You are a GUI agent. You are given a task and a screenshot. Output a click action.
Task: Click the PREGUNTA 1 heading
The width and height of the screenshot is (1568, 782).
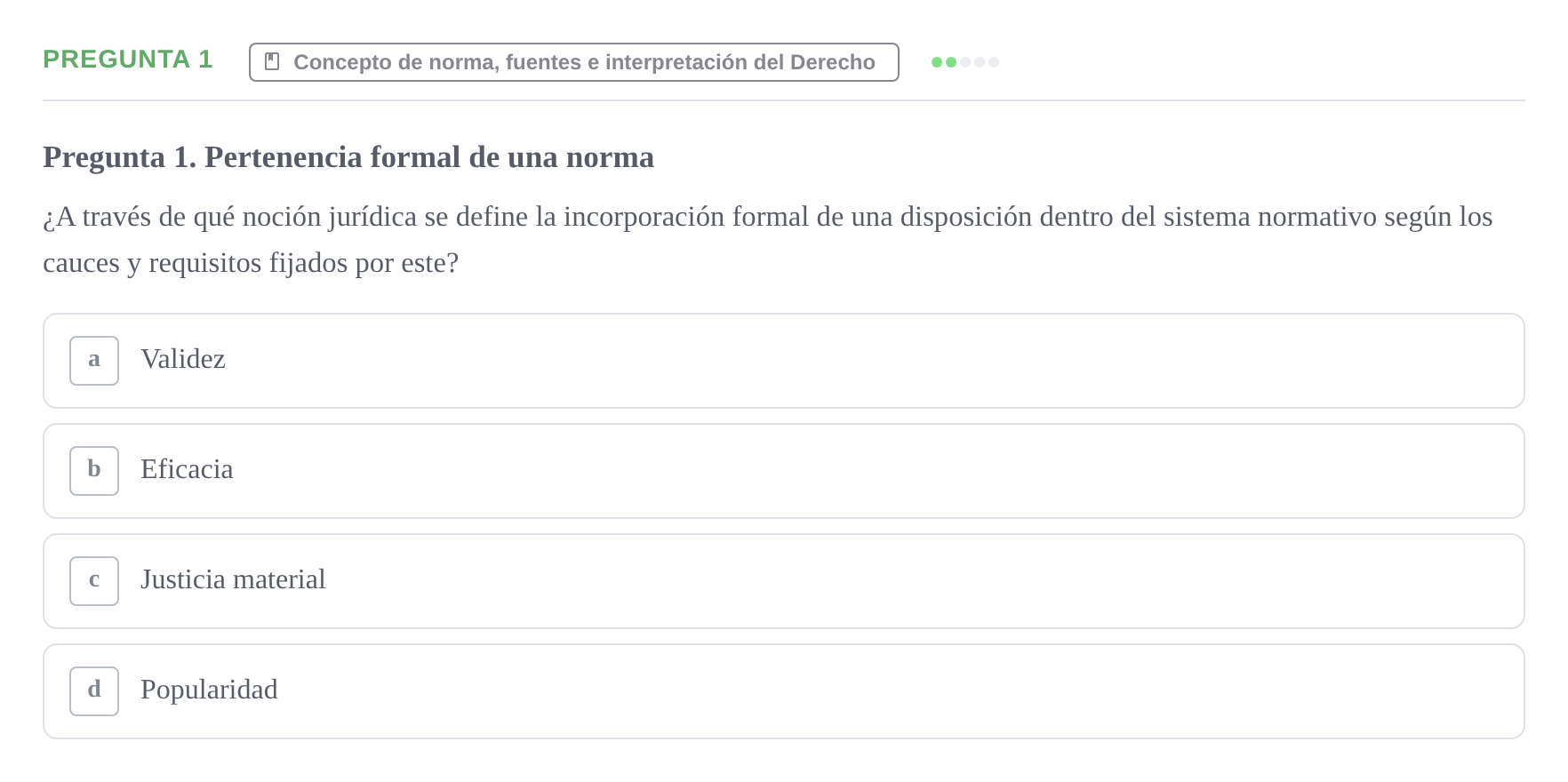(128, 60)
